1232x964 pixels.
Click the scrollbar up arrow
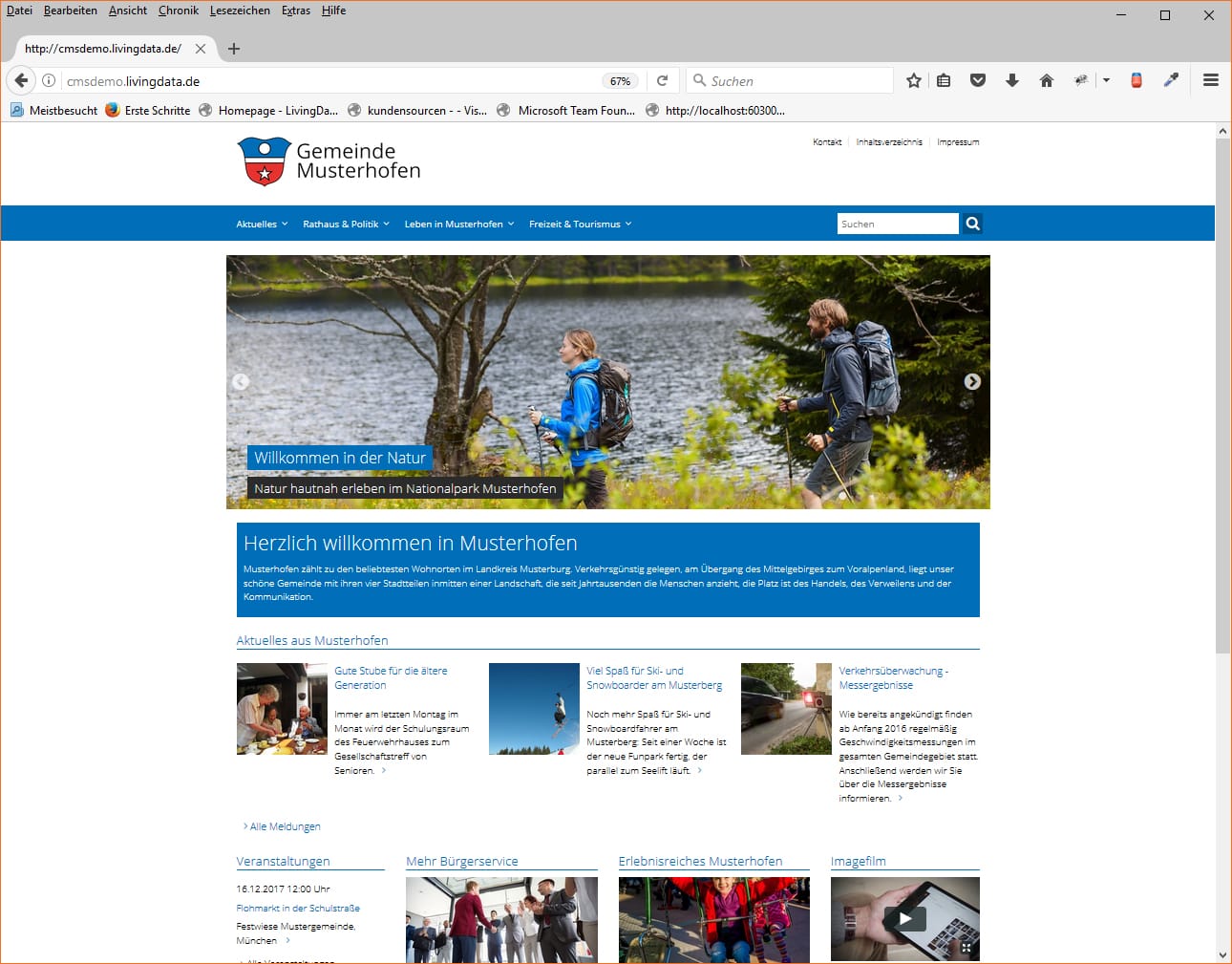pyautogui.click(x=1222, y=131)
